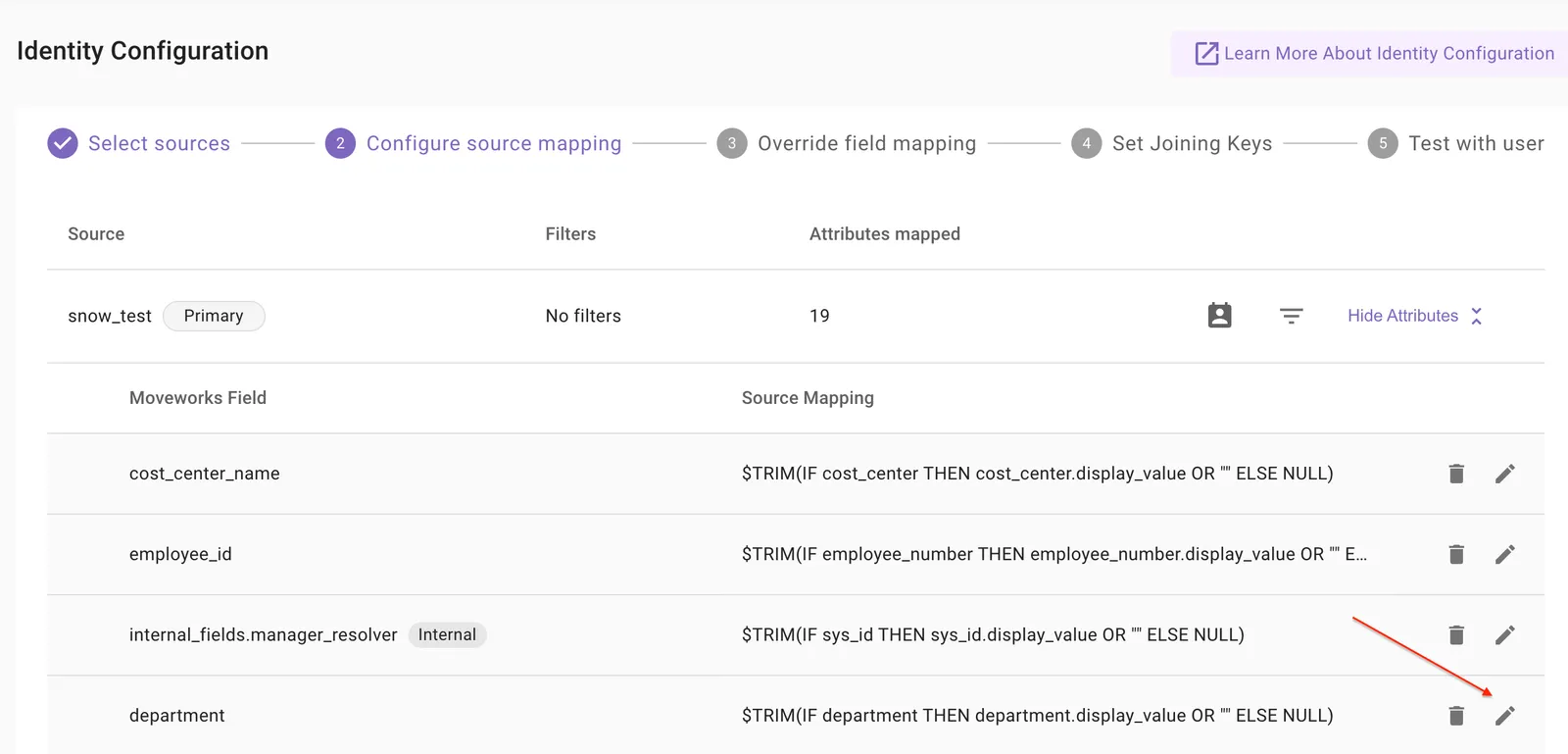Select the snow_test source name
The image size is (1568, 754).
coord(110,316)
